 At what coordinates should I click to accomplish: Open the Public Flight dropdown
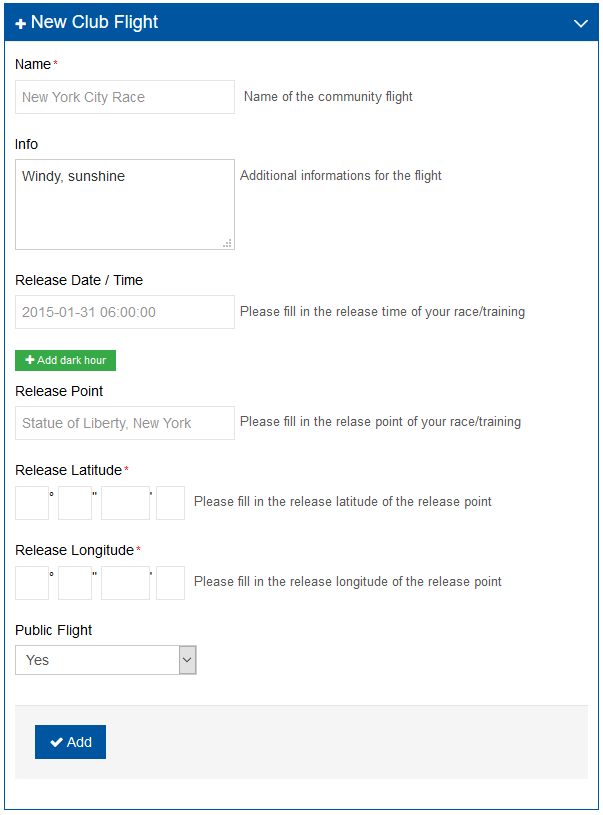[106, 660]
